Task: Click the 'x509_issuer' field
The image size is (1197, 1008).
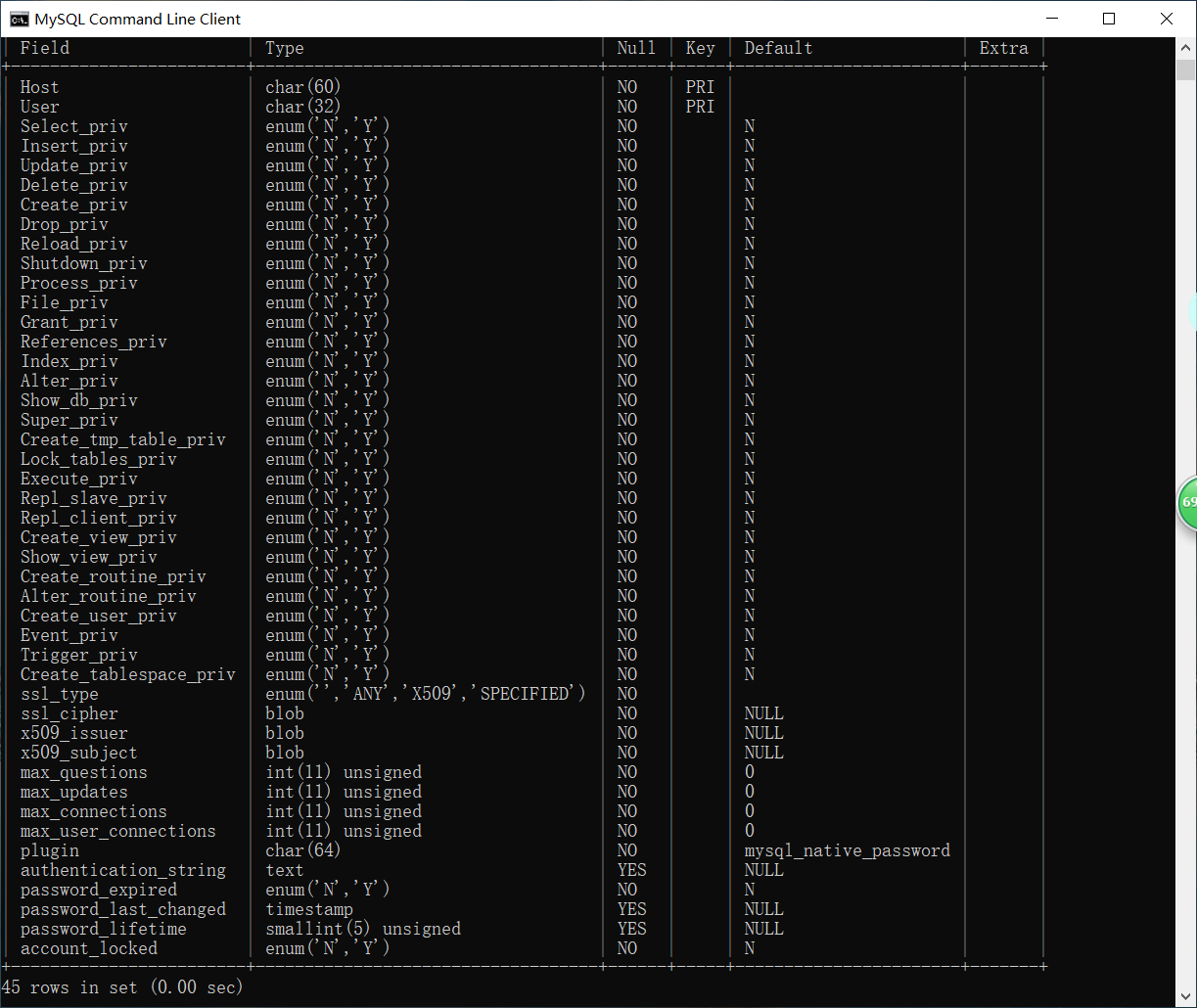Action: click(74, 733)
